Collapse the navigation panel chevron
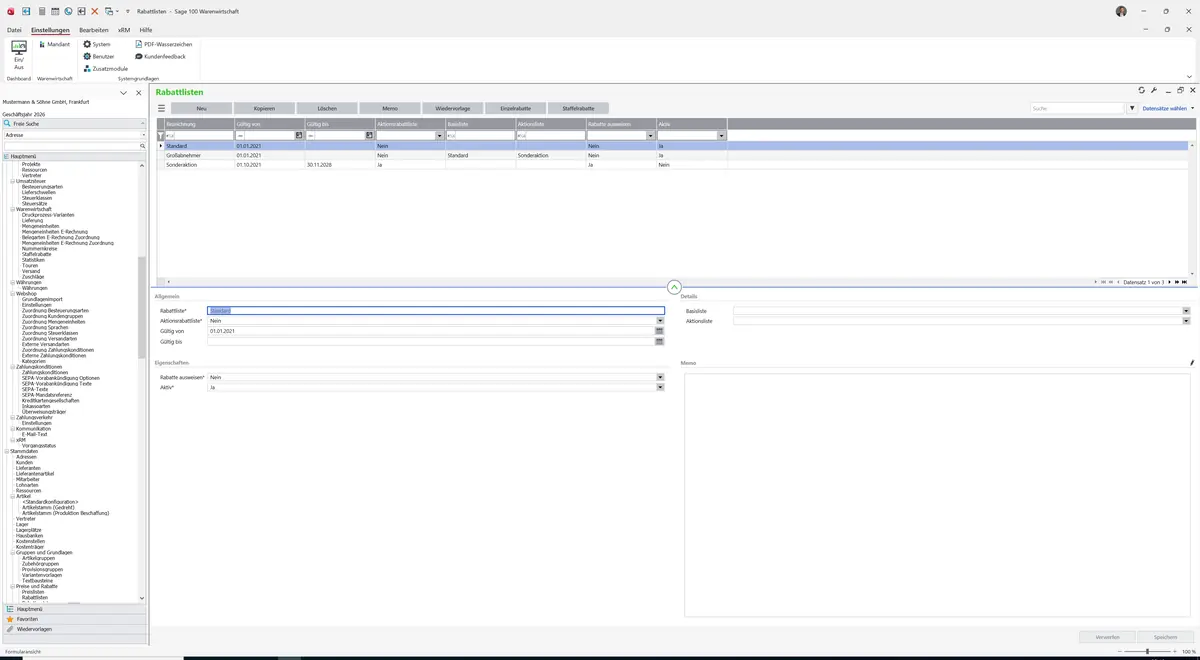The image size is (1200, 660). click(x=123, y=93)
